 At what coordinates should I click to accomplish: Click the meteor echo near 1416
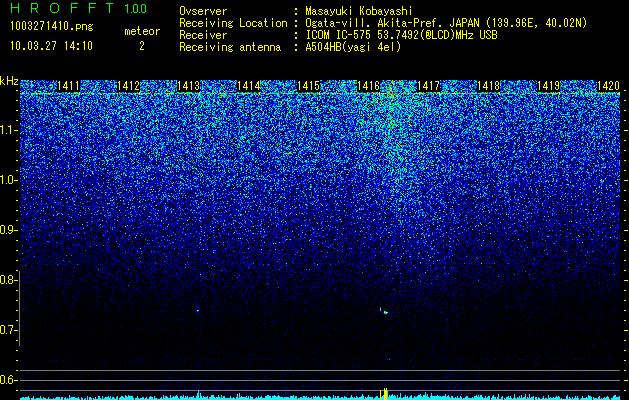click(x=384, y=311)
